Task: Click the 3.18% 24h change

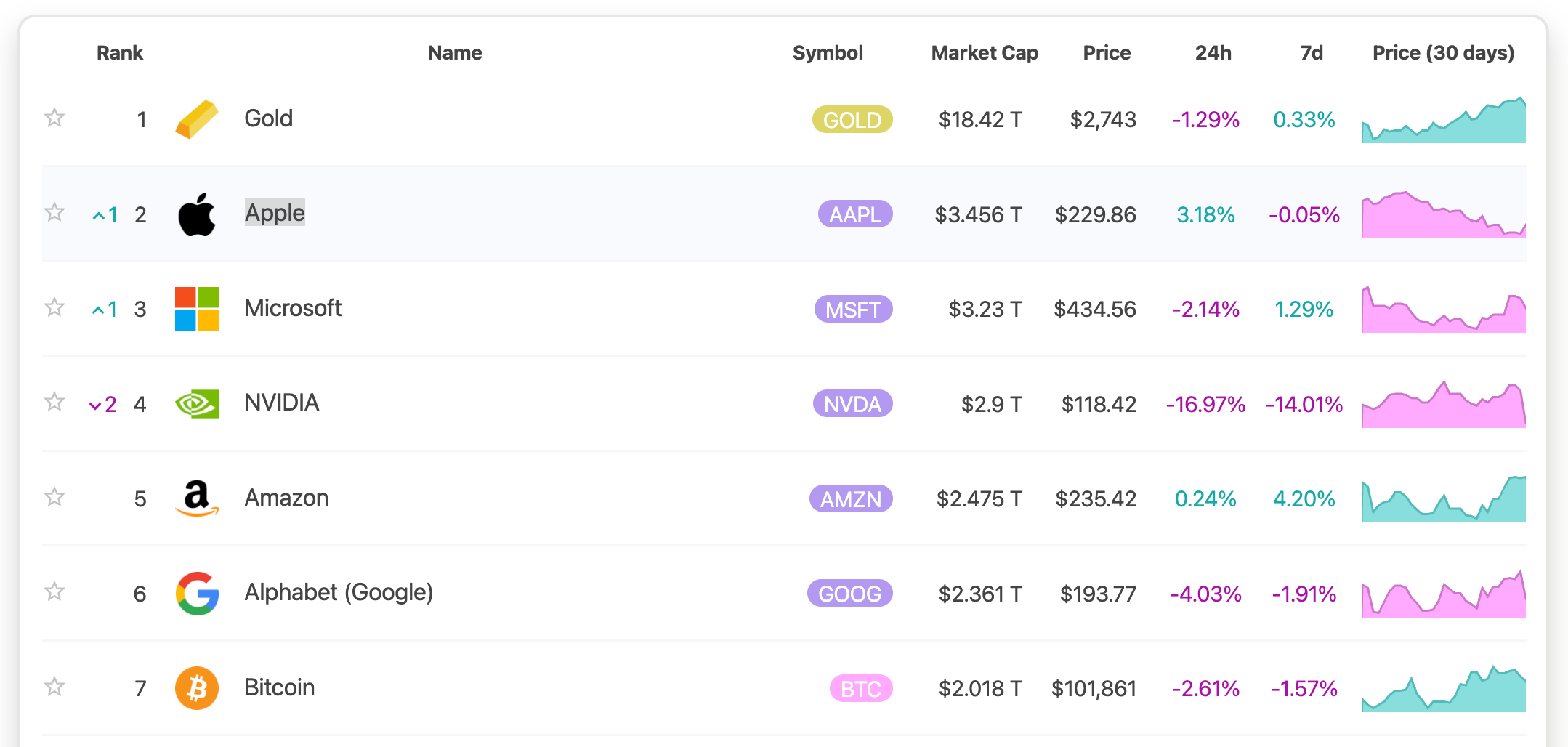Action: point(1205,214)
